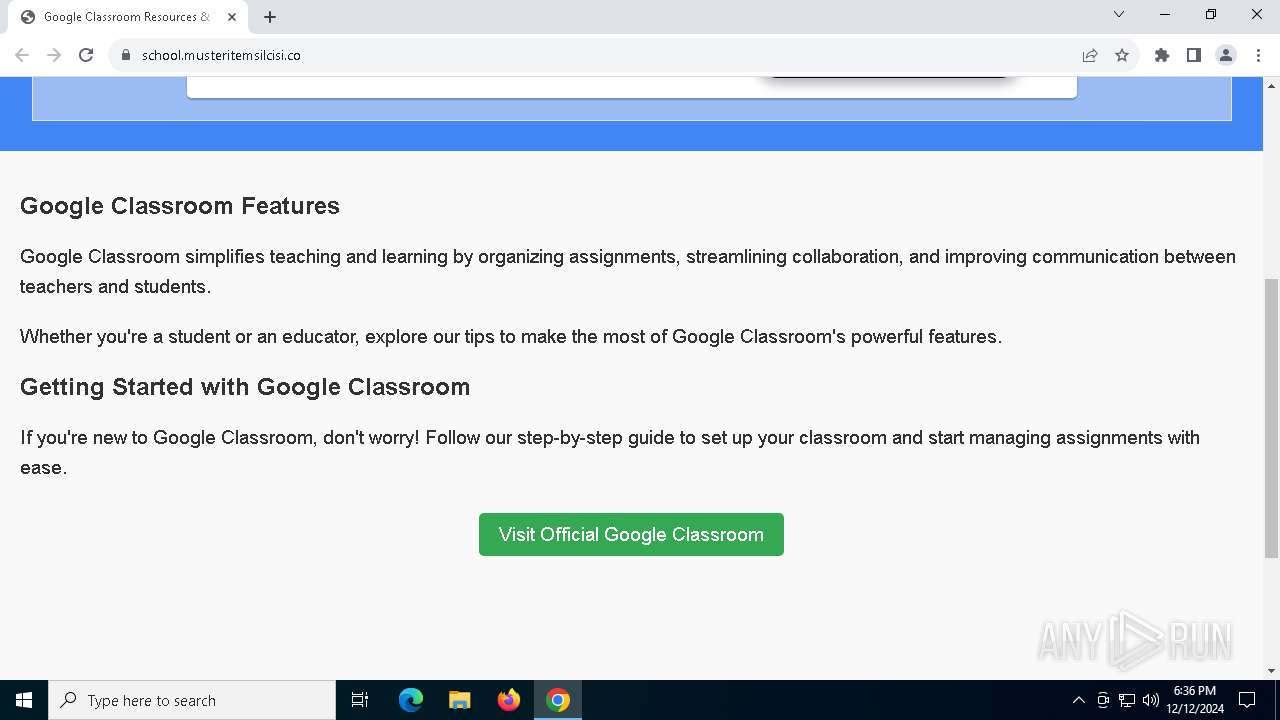Open the volume speaker tray icon

tap(1151, 700)
